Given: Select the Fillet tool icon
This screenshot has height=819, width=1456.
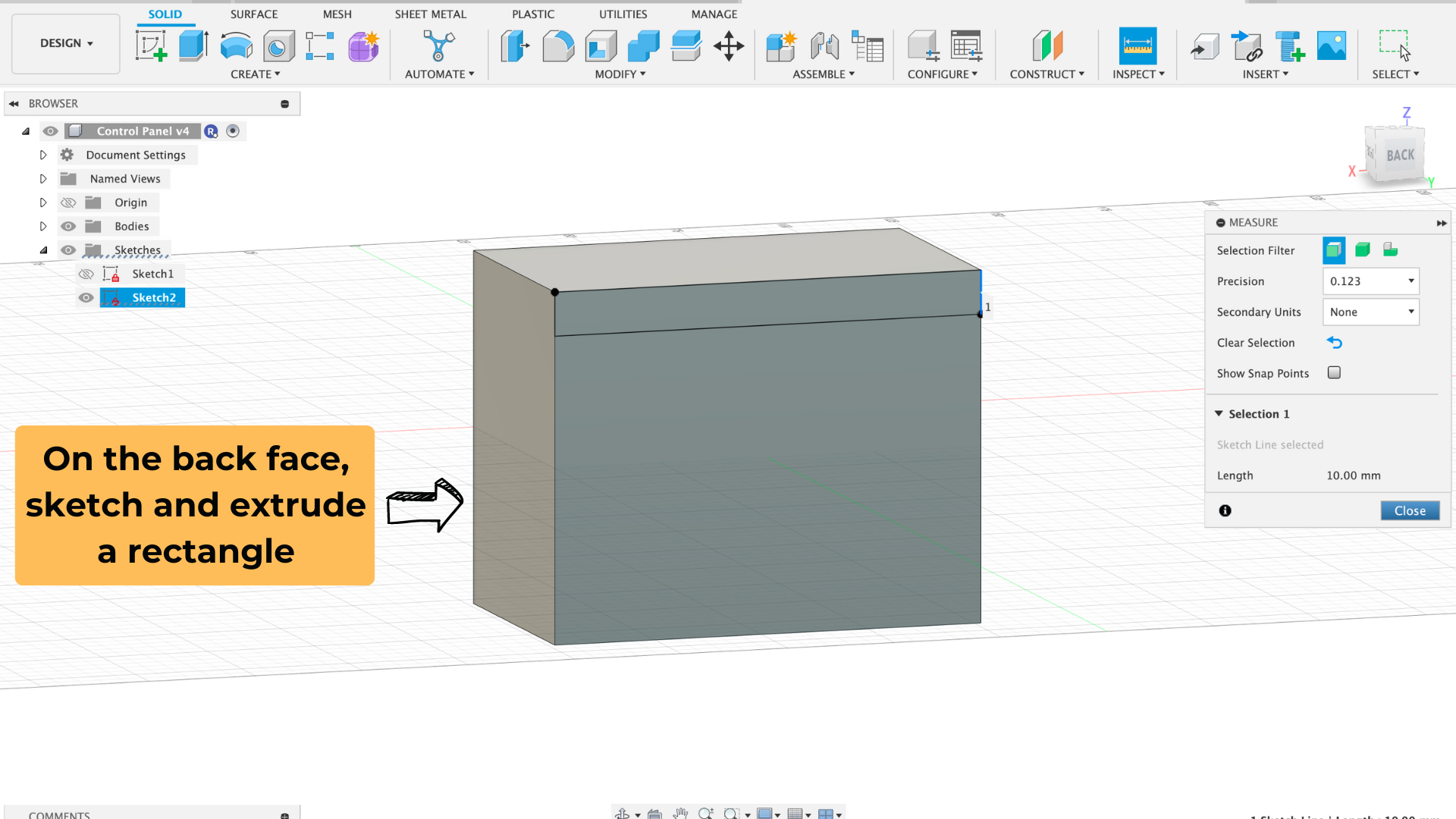Looking at the screenshot, I should coord(558,46).
